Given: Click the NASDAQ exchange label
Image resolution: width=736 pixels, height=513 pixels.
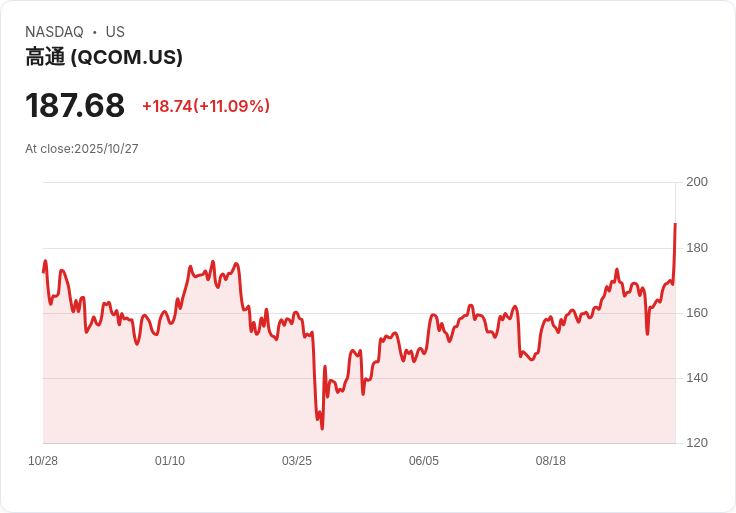Looking at the screenshot, I should click(x=54, y=32).
